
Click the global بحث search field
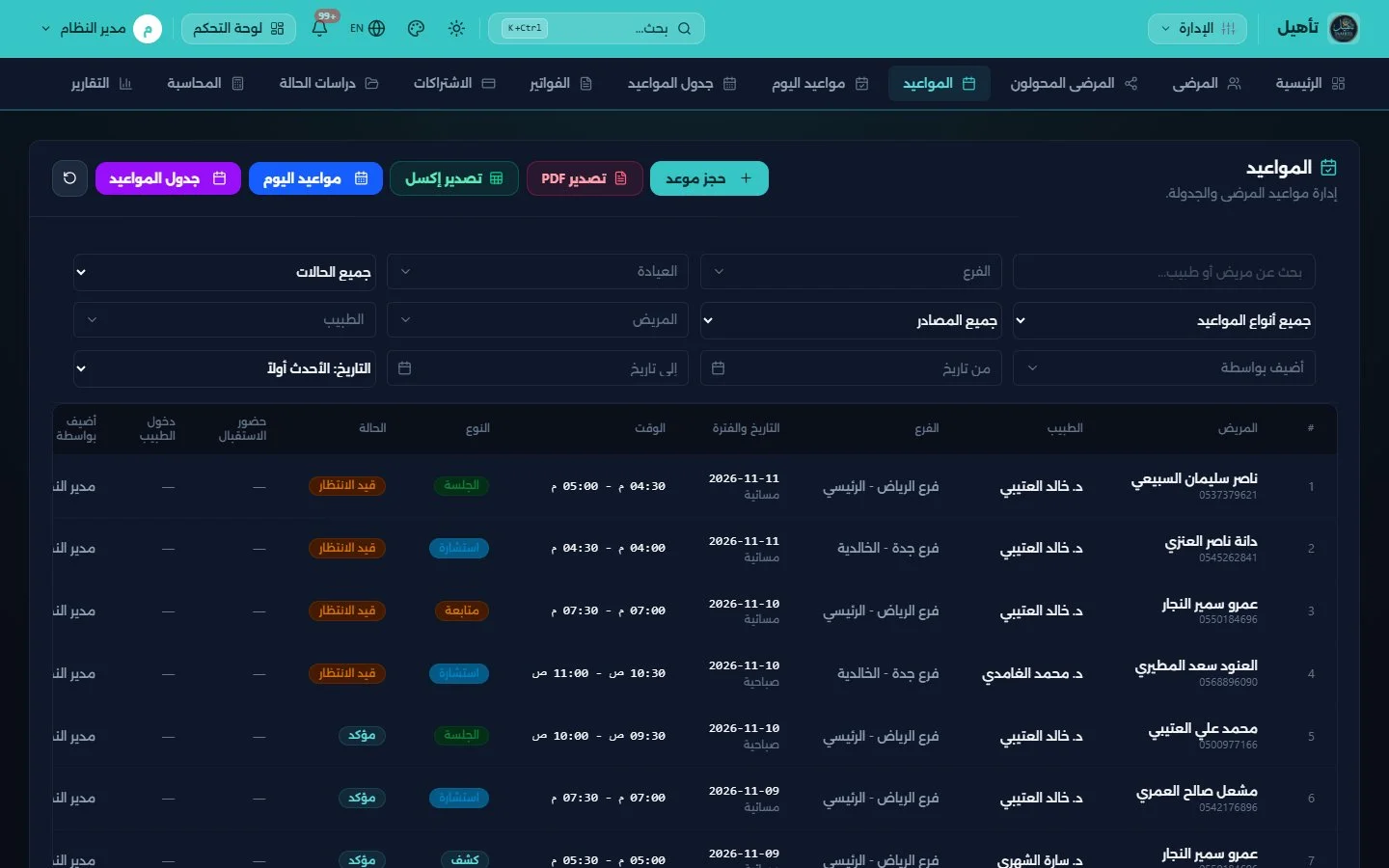coord(596,29)
